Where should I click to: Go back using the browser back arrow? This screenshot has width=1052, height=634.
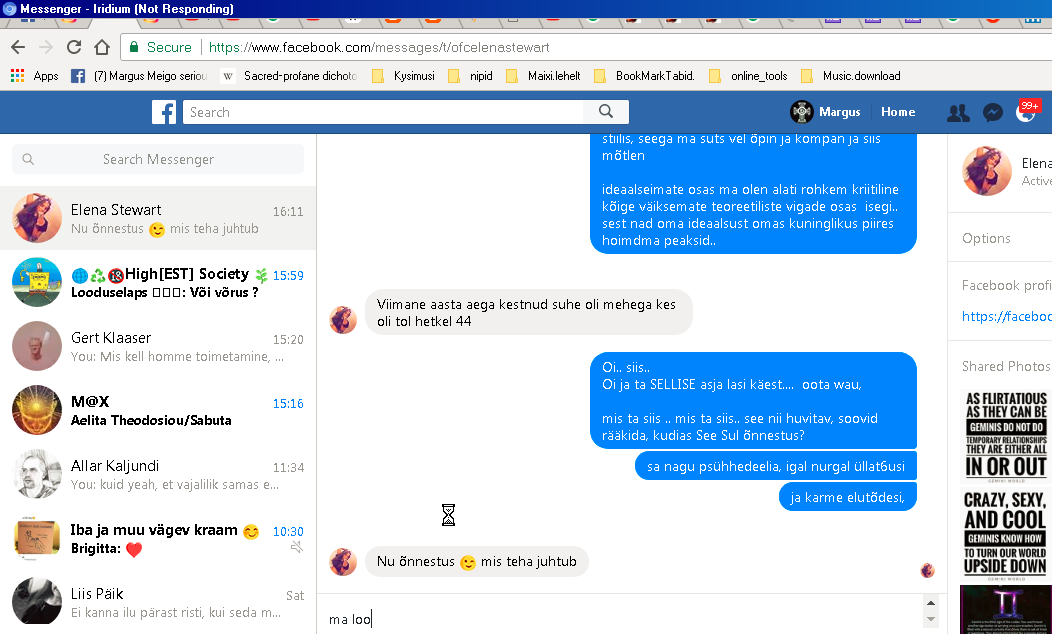(x=18, y=47)
